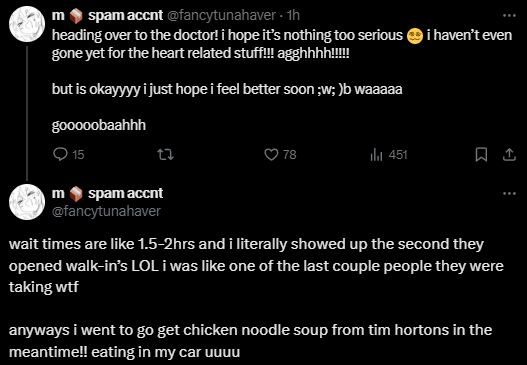Open @fancytunahaver handle in first tweet
Screen dimensions: 527x365
point(221,15)
